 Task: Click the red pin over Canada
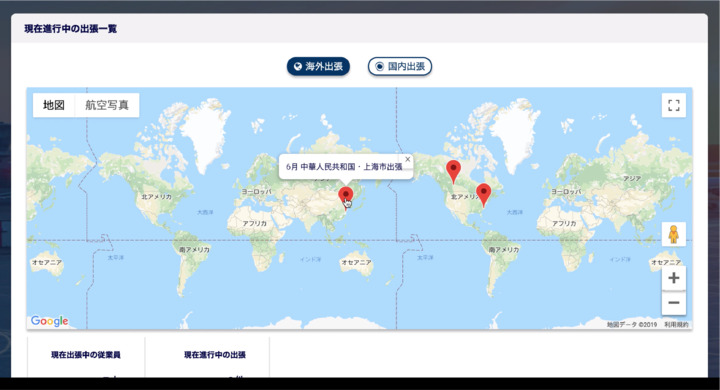454,171
